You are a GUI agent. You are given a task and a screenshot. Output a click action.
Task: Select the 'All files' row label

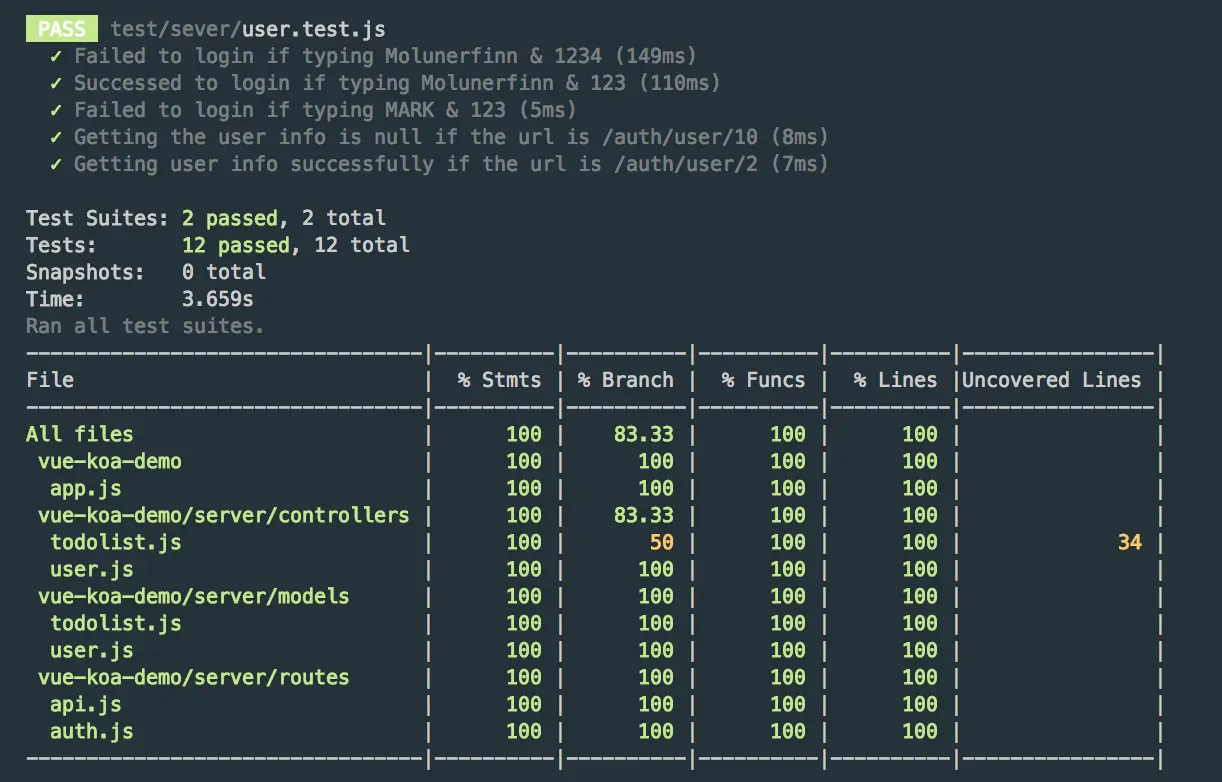(x=80, y=434)
